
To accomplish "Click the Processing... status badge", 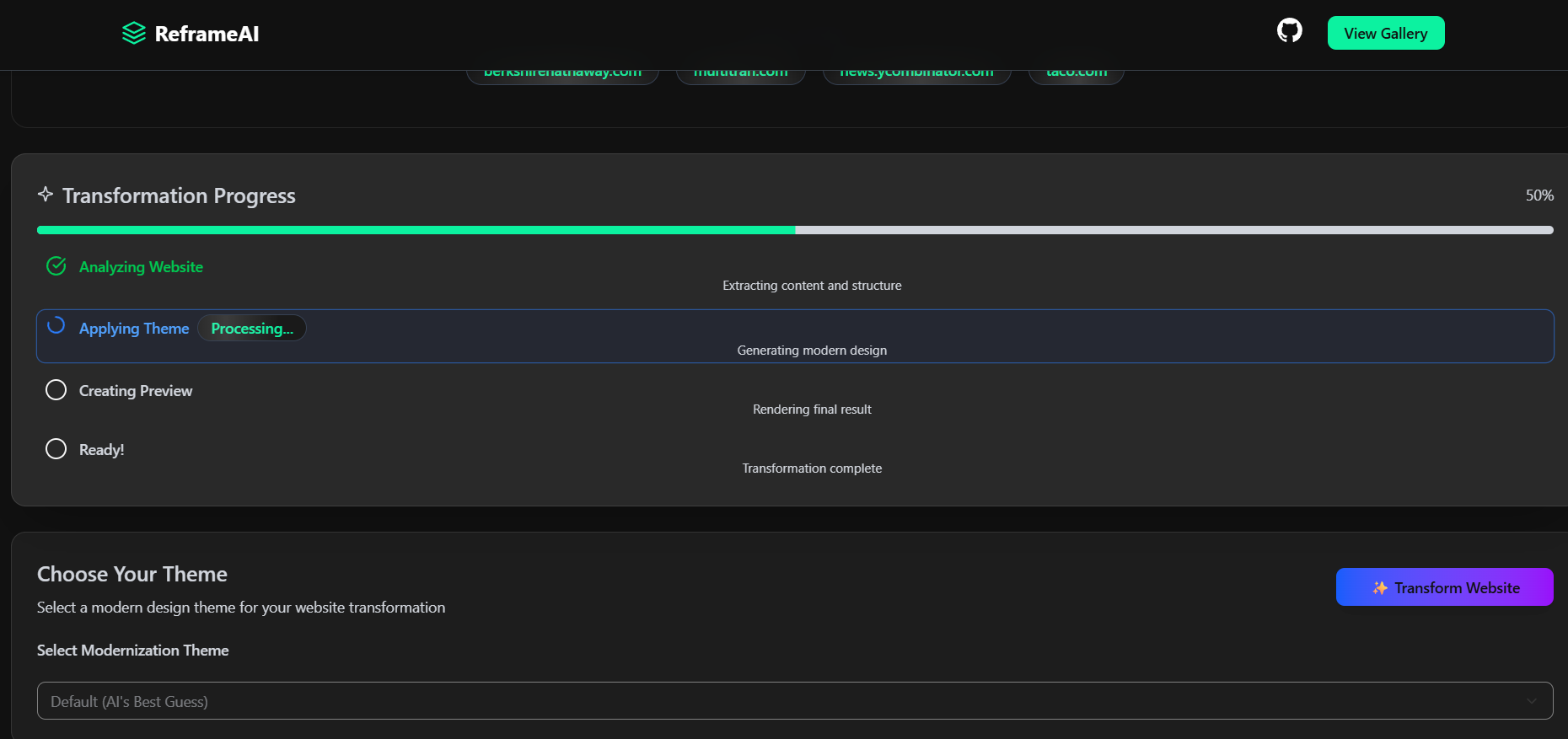I will click(x=252, y=328).
